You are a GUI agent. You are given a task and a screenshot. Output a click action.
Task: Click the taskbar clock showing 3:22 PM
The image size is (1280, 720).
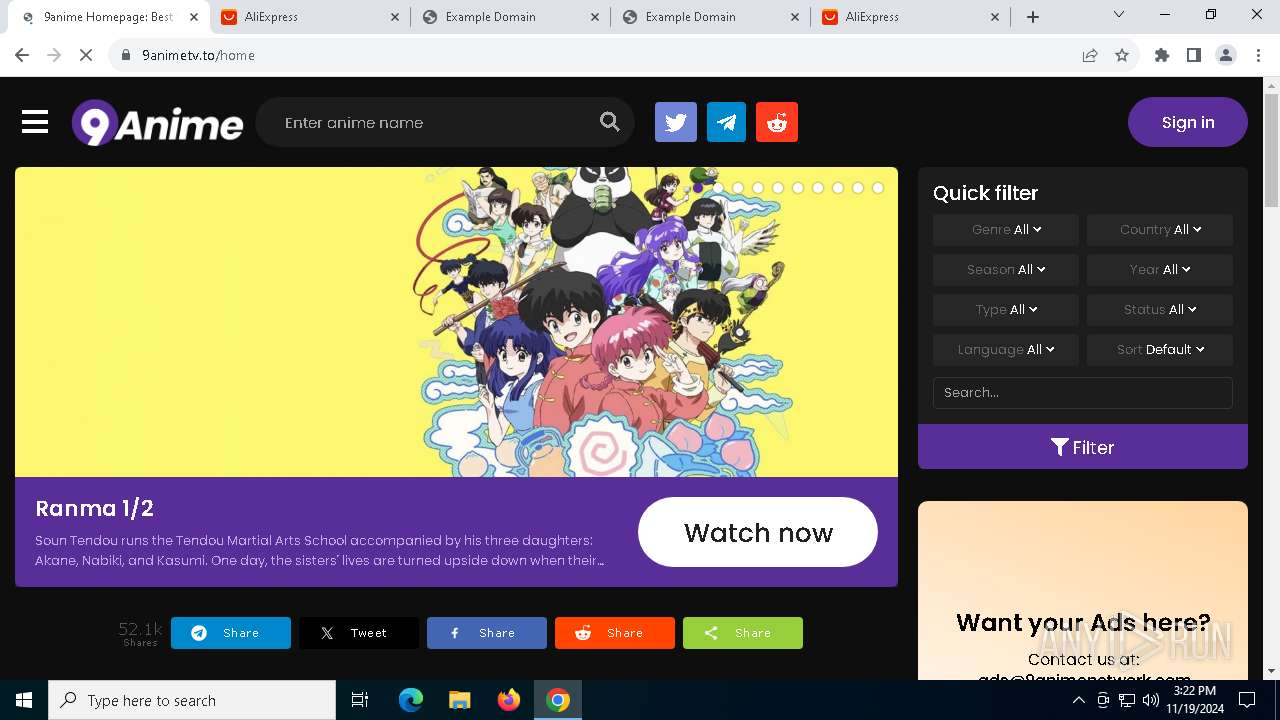click(1195, 700)
